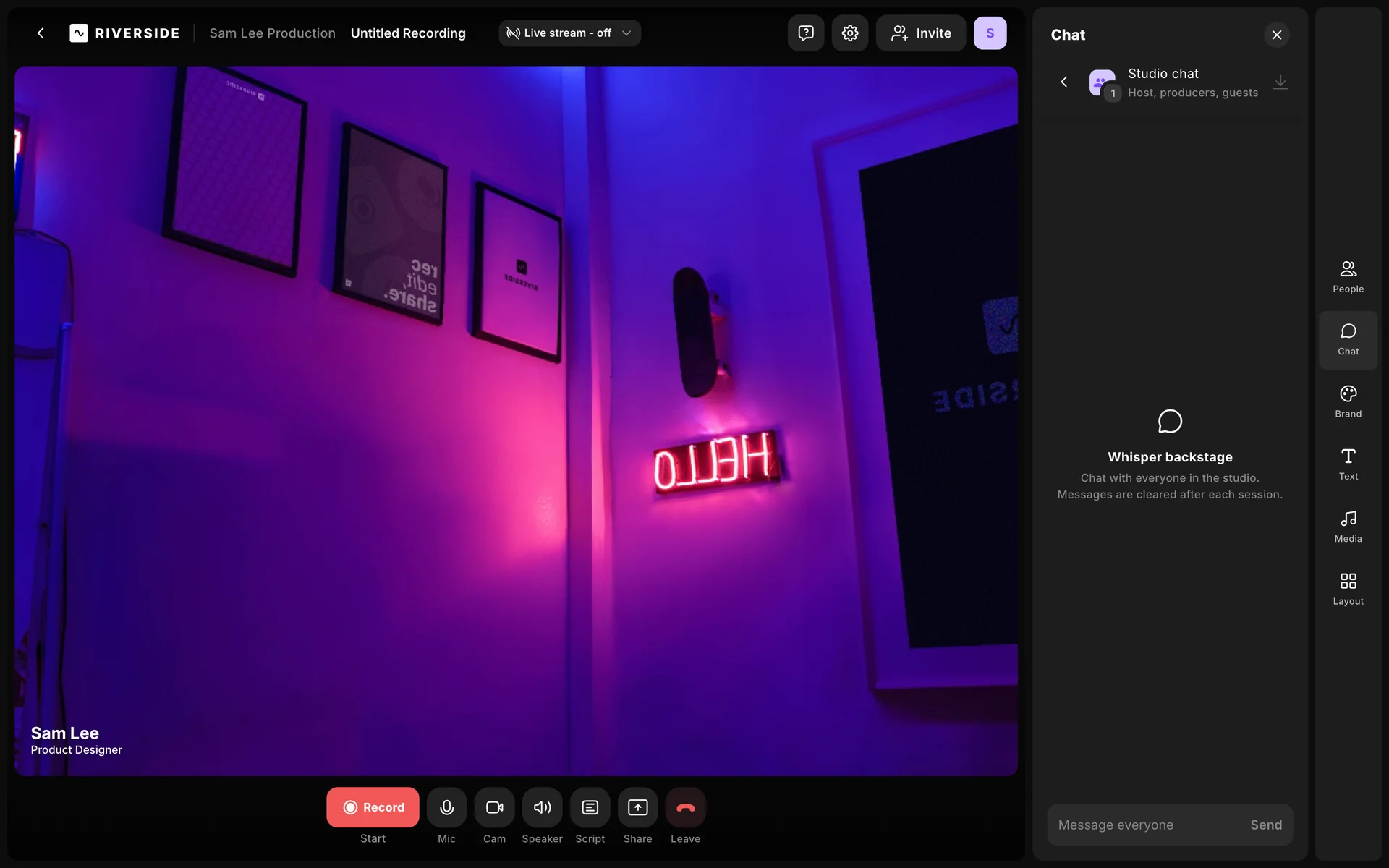
Task: Open the Brand panel in sidebar
Action: pyautogui.click(x=1348, y=401)
